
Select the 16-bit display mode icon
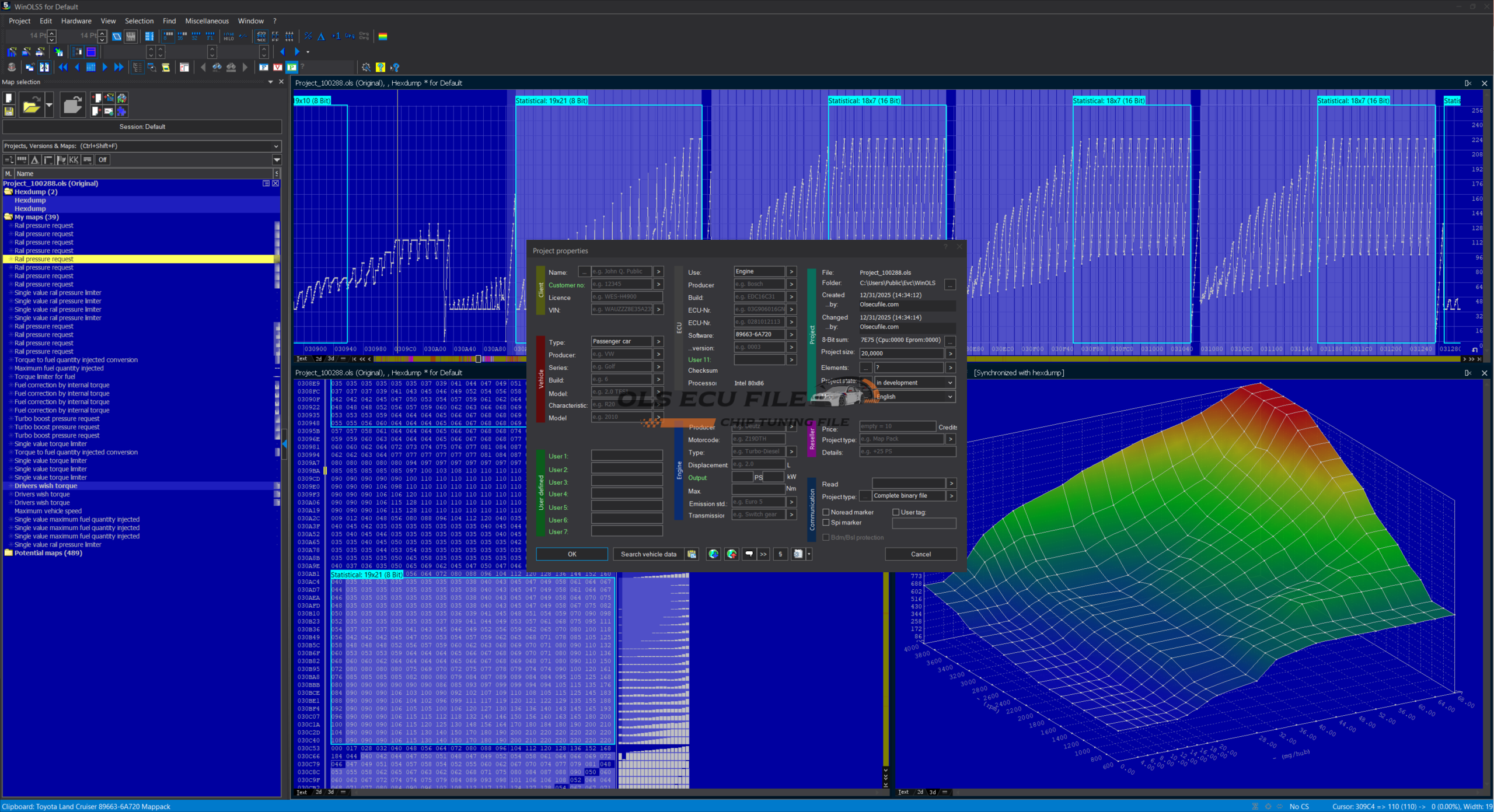point(182,36)
